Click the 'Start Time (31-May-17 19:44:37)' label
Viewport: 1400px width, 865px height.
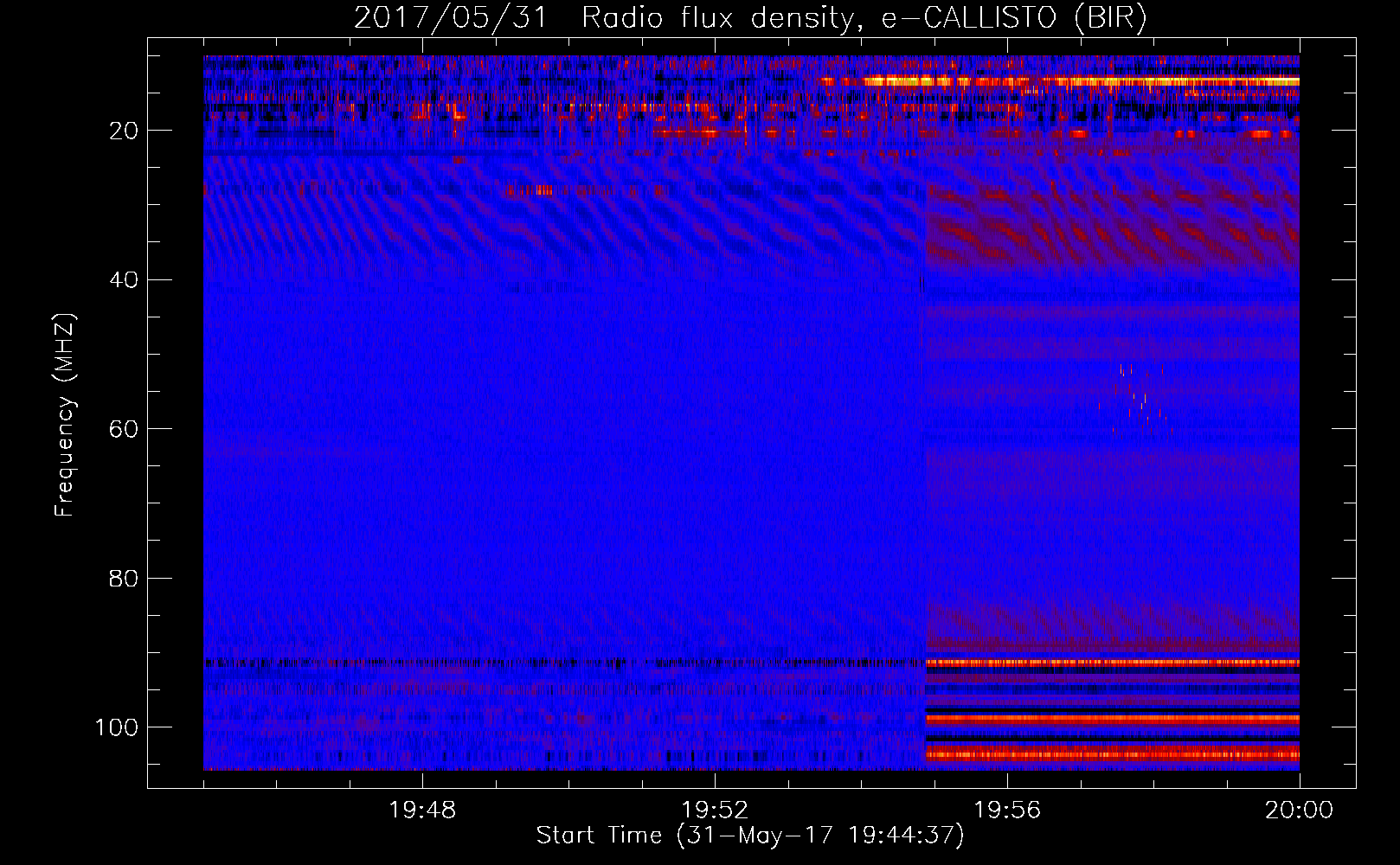(749, 836)
